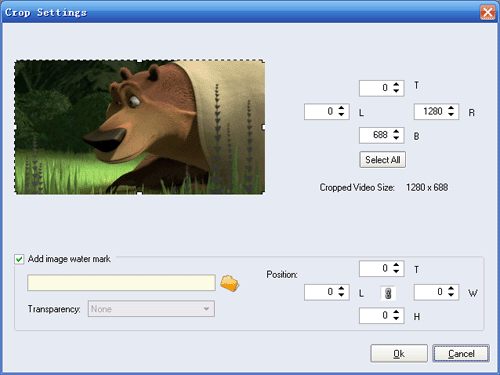The width and height of the screenshot is (500, 375).
Task: Click the watermark image path field
Action: 121,283
